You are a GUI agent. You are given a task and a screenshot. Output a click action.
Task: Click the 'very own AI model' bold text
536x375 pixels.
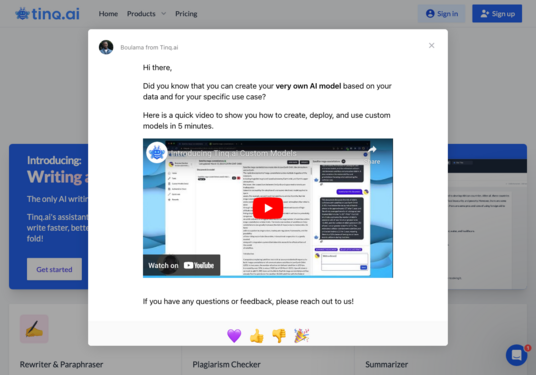coord(308,86)
